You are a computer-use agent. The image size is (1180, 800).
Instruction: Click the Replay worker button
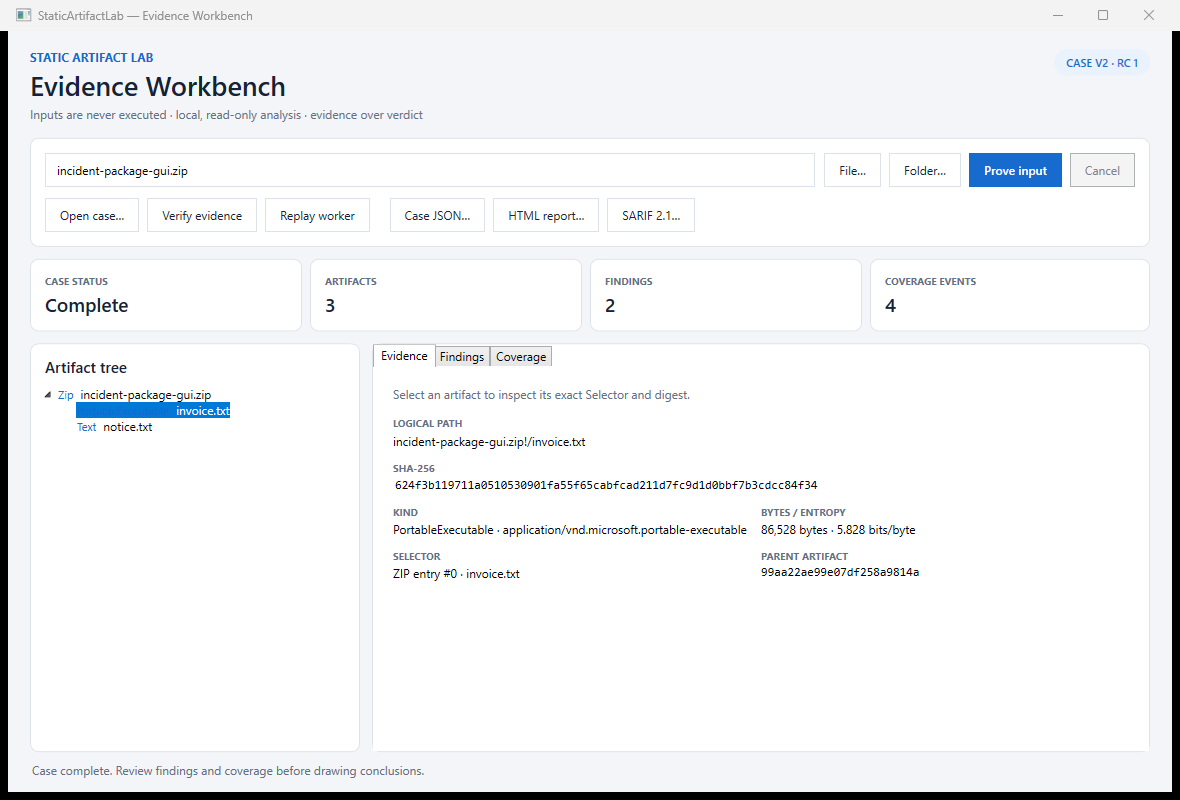(x=317, y=215)
